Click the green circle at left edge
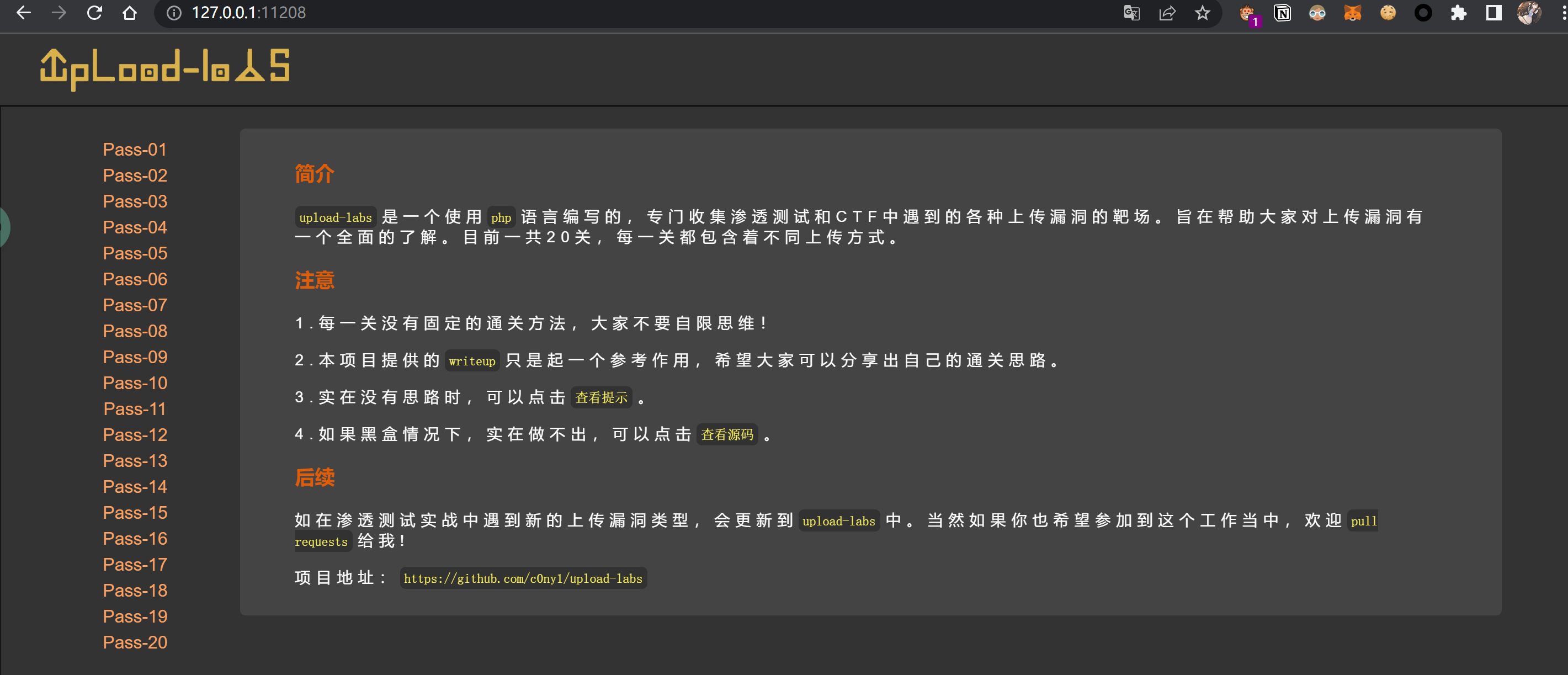Viewport: 1568px width, 675px height. (x=4, y=227)
